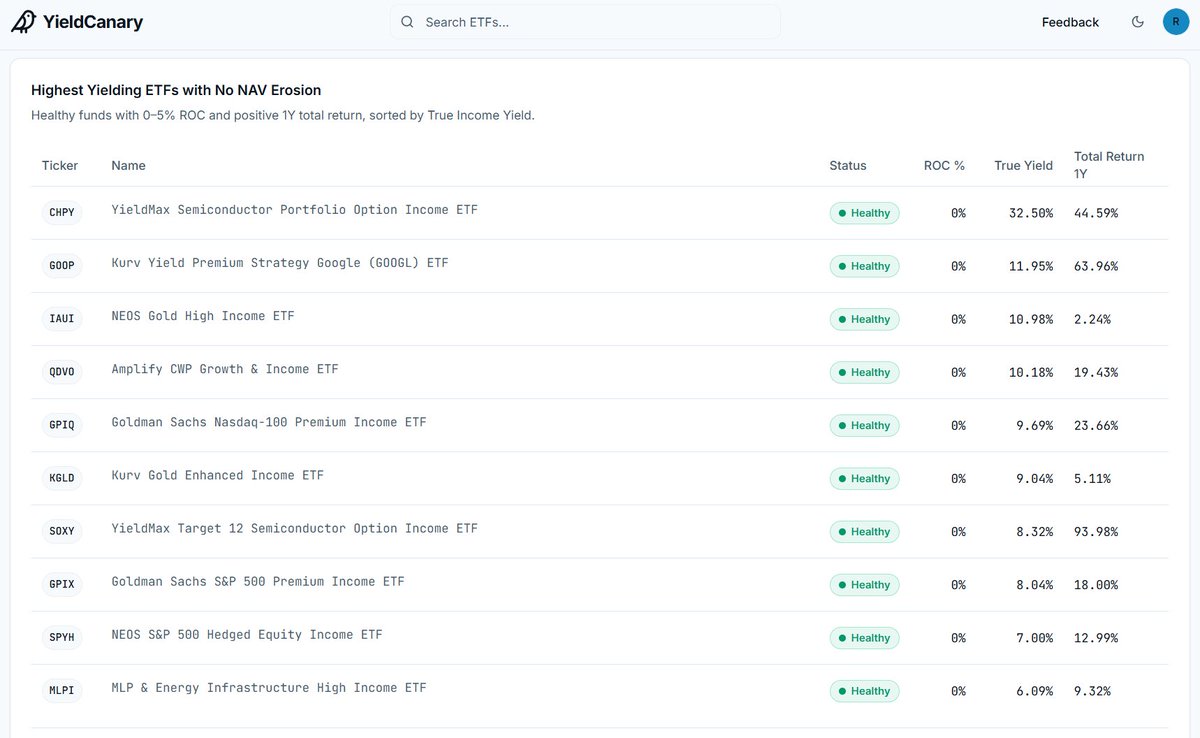The width and height of the screenshot is (1200, 738).
Task: Click the Healthy status pill for QDVO
Action: click(x=864, y=372)
